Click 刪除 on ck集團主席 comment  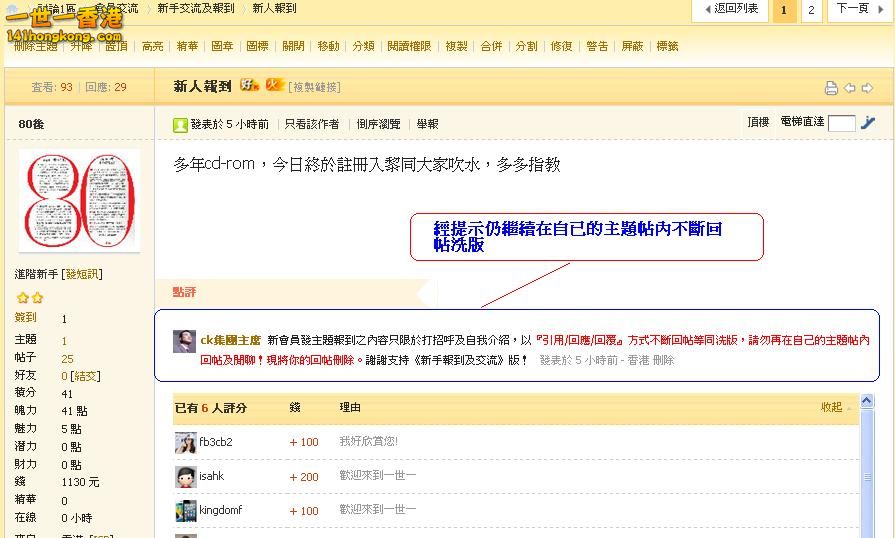(x=664, y=361)
